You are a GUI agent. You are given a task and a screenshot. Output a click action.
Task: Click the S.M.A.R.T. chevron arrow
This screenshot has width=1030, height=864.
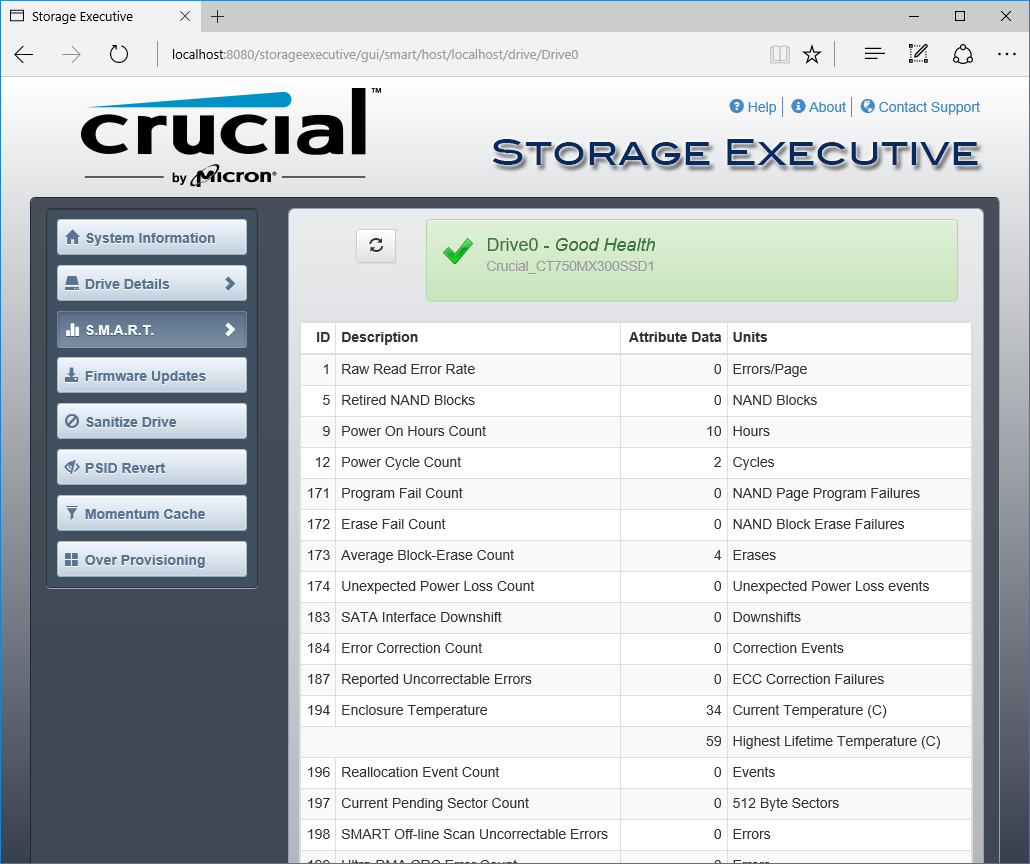click(x=230, y=329)
